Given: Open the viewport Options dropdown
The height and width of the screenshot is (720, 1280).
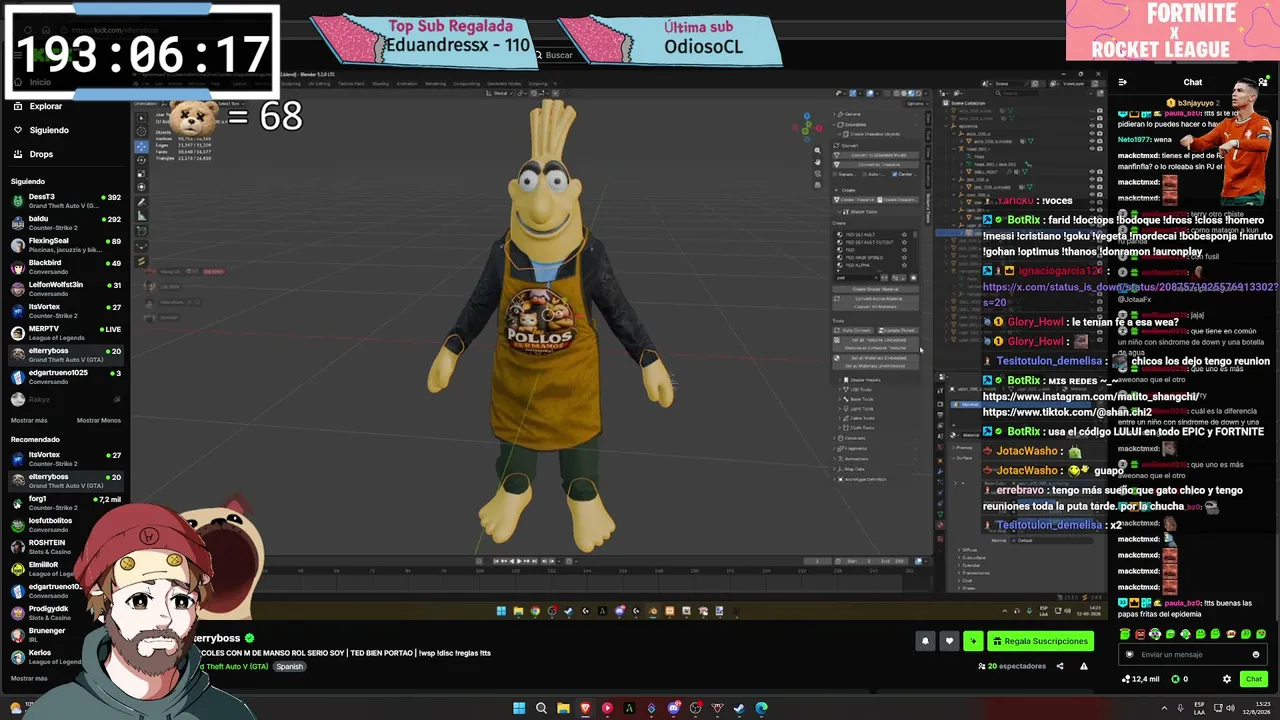Looking at the screenshot, I should (916, 103).
